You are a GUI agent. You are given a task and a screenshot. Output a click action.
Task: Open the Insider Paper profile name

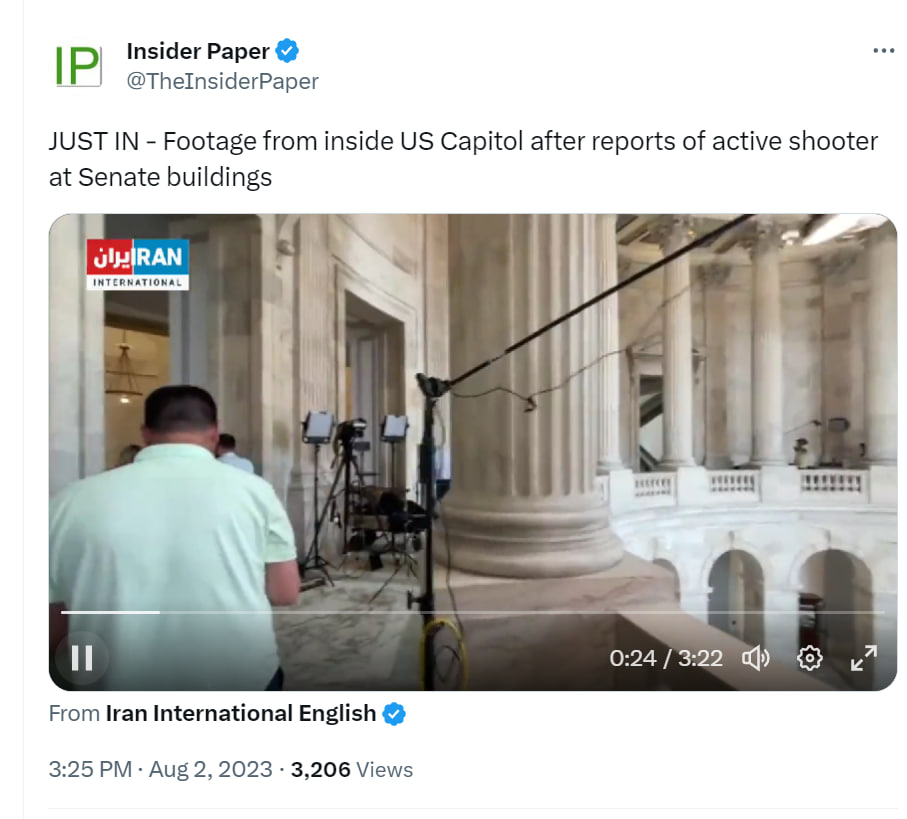(198, 51)
